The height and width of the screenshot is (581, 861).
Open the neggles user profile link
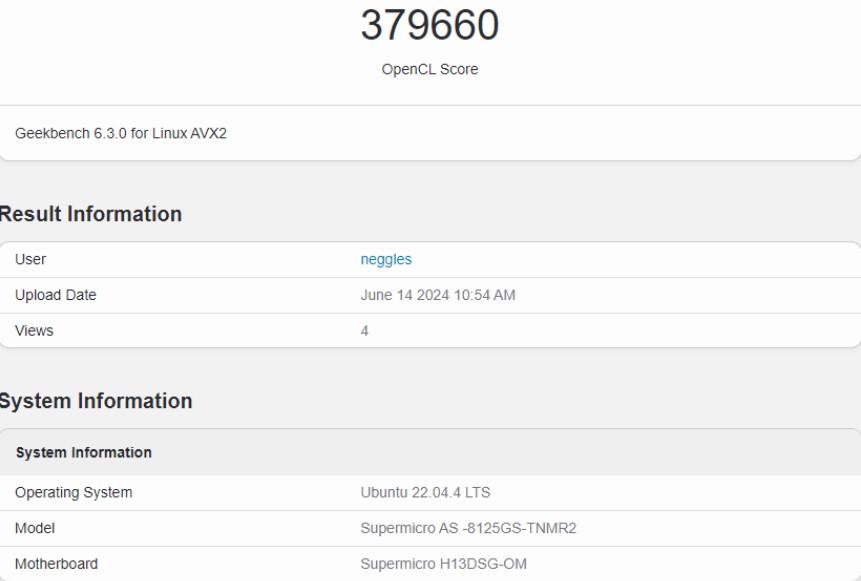[x=386, y=259]
